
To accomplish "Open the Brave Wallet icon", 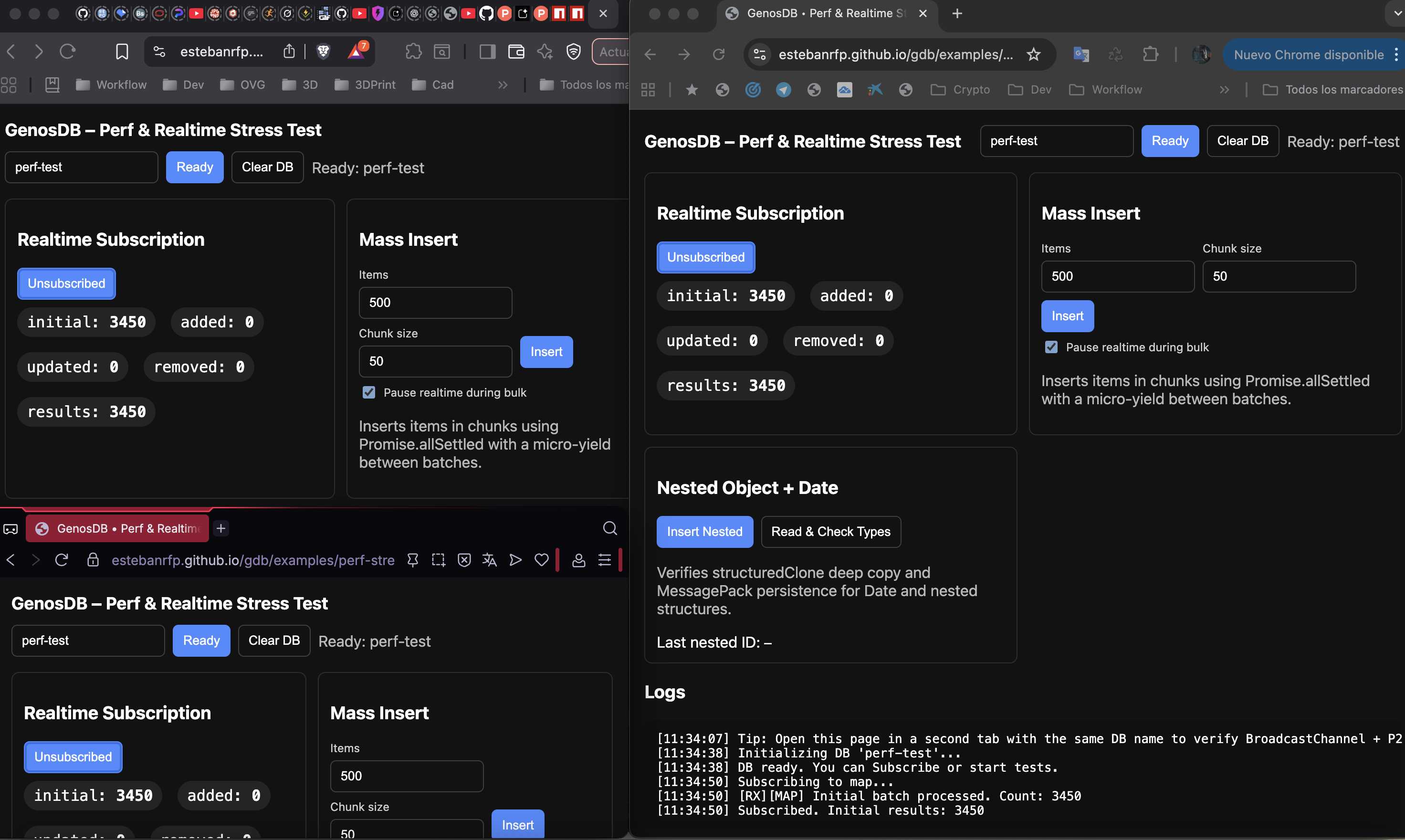I will point(516,51).
